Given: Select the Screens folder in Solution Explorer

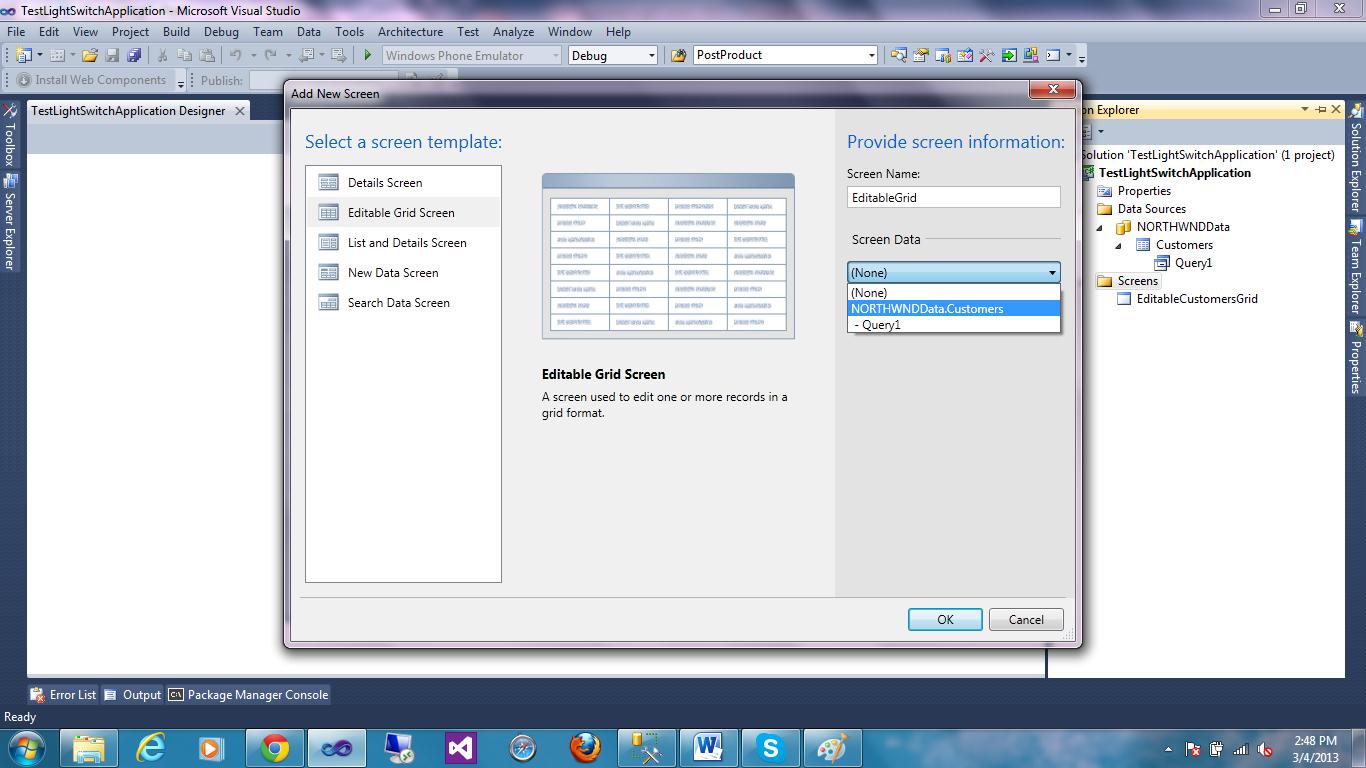Looking at the screenshot, I should tap(1137, 281).
